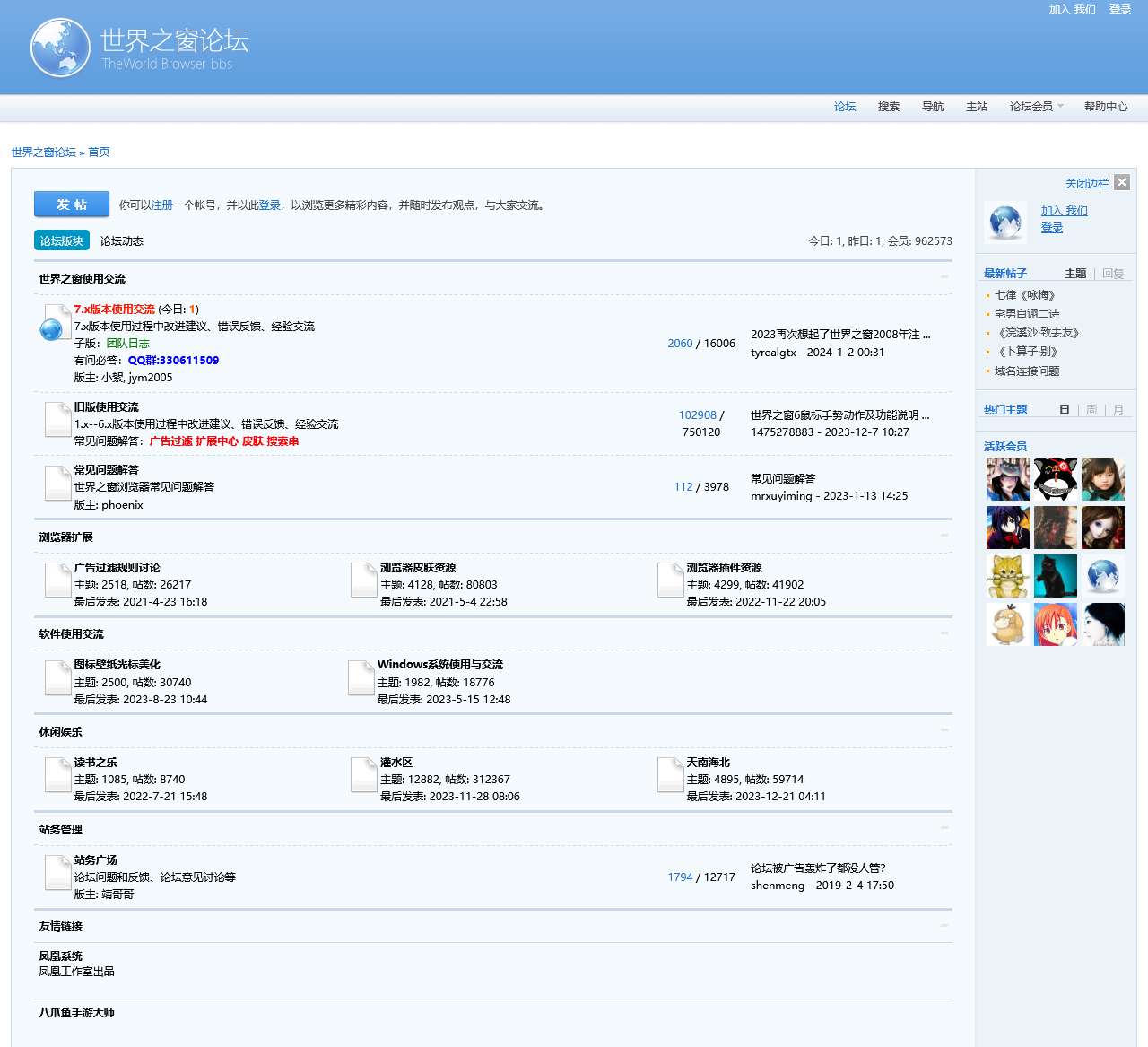Collapse the 世界之窗使用交流 section

click(x=945, y=275)
